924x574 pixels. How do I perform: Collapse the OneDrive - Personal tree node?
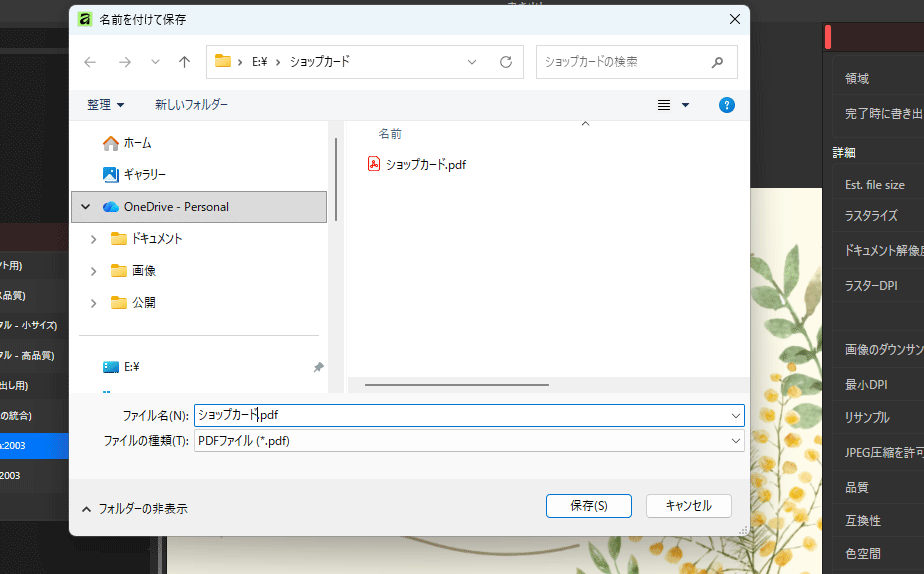86,207
